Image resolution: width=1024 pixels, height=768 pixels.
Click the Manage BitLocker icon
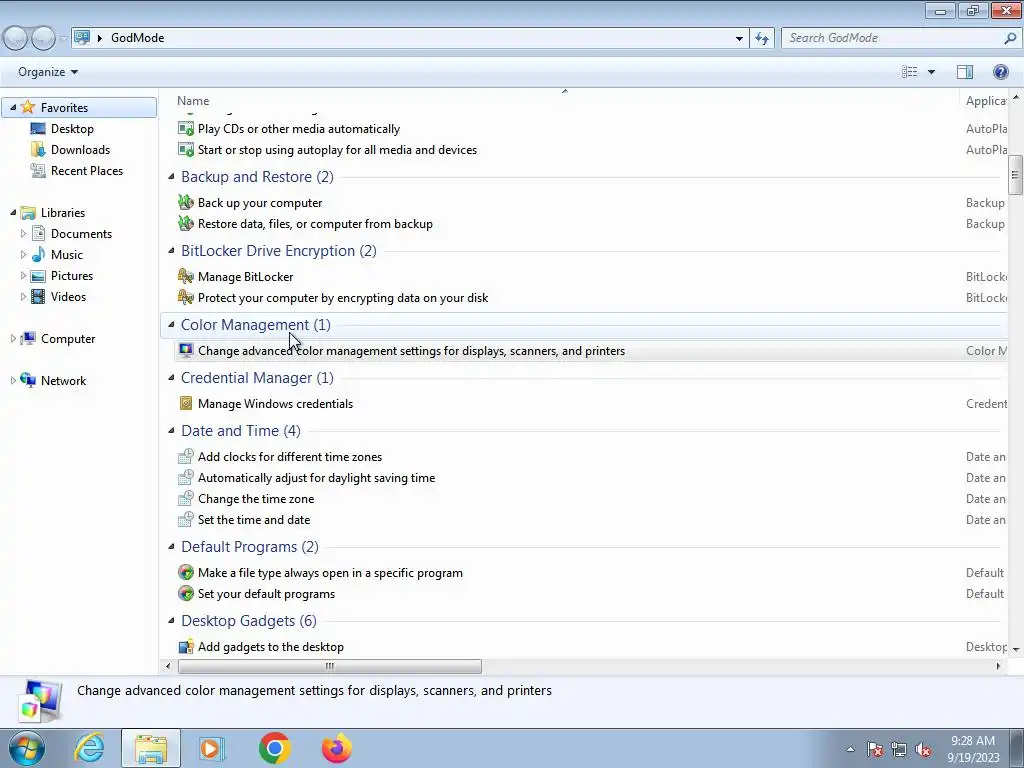[x=186, y=276]
